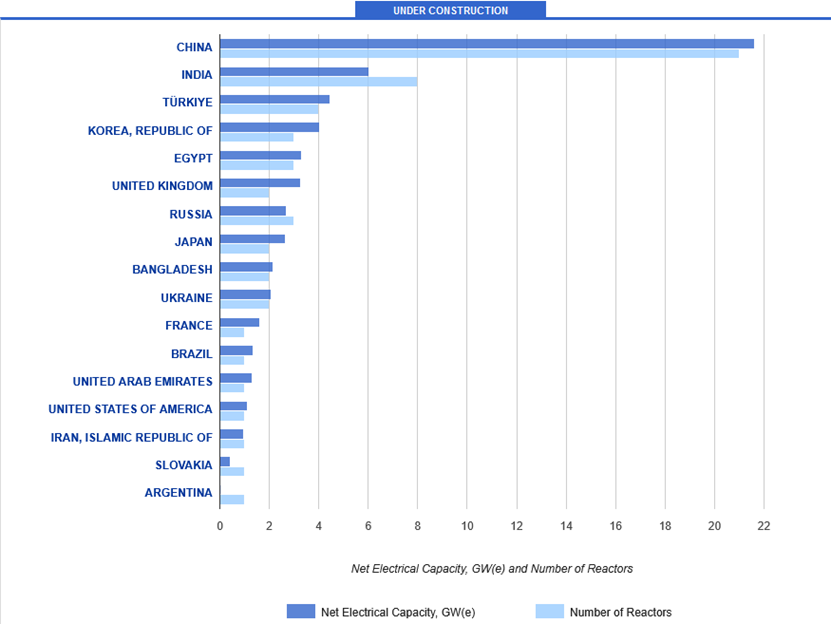Click the BRAZIL country label

[191, 353]
